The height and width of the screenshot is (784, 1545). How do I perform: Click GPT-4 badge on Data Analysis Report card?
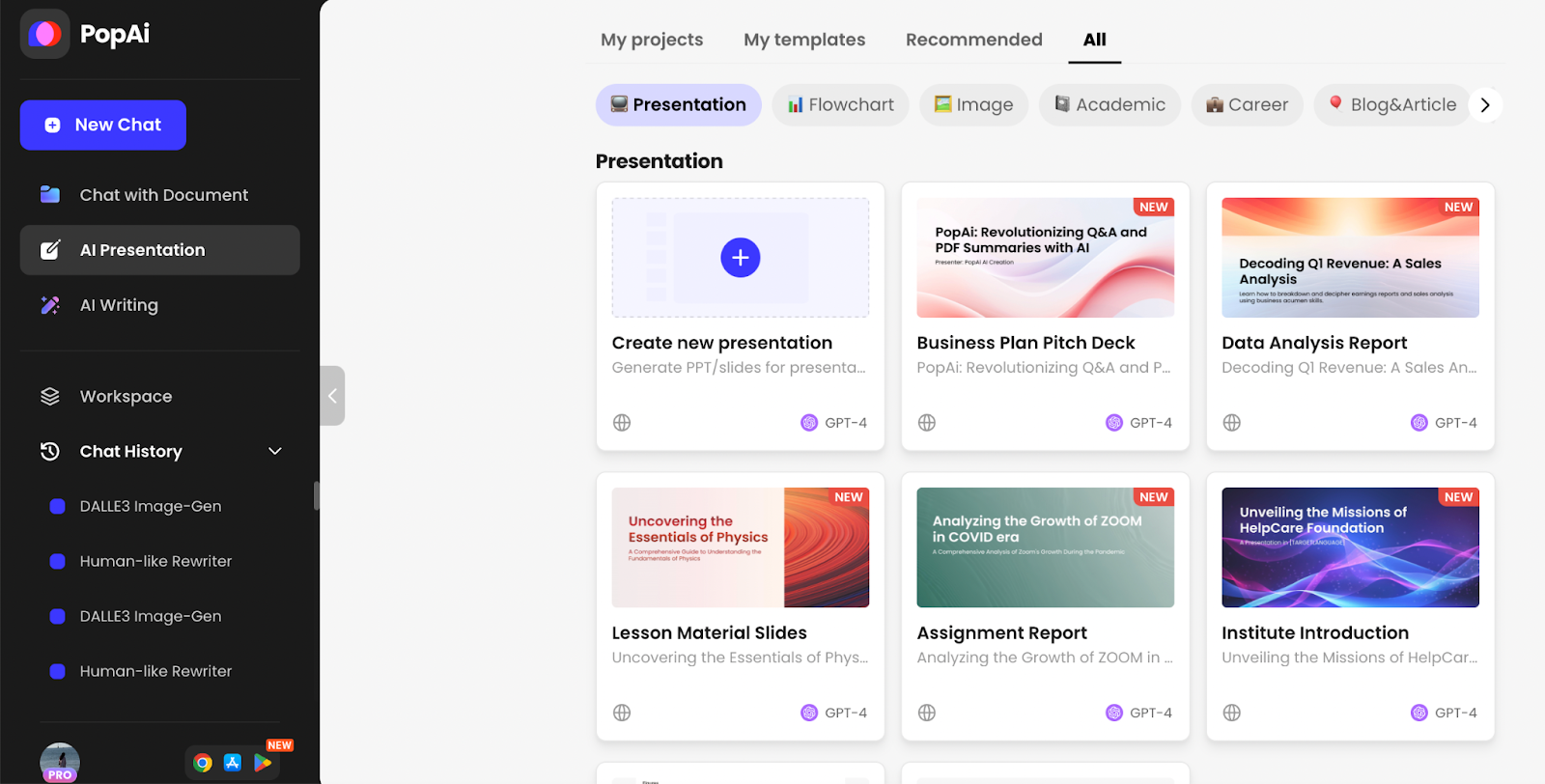point(1445,423)
